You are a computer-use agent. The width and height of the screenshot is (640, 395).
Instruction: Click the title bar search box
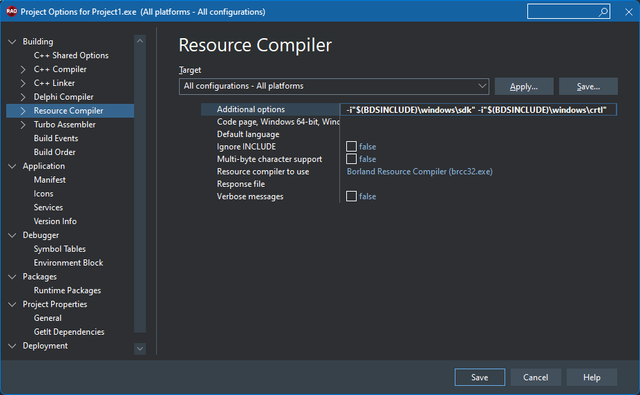[x=569, y=12]
